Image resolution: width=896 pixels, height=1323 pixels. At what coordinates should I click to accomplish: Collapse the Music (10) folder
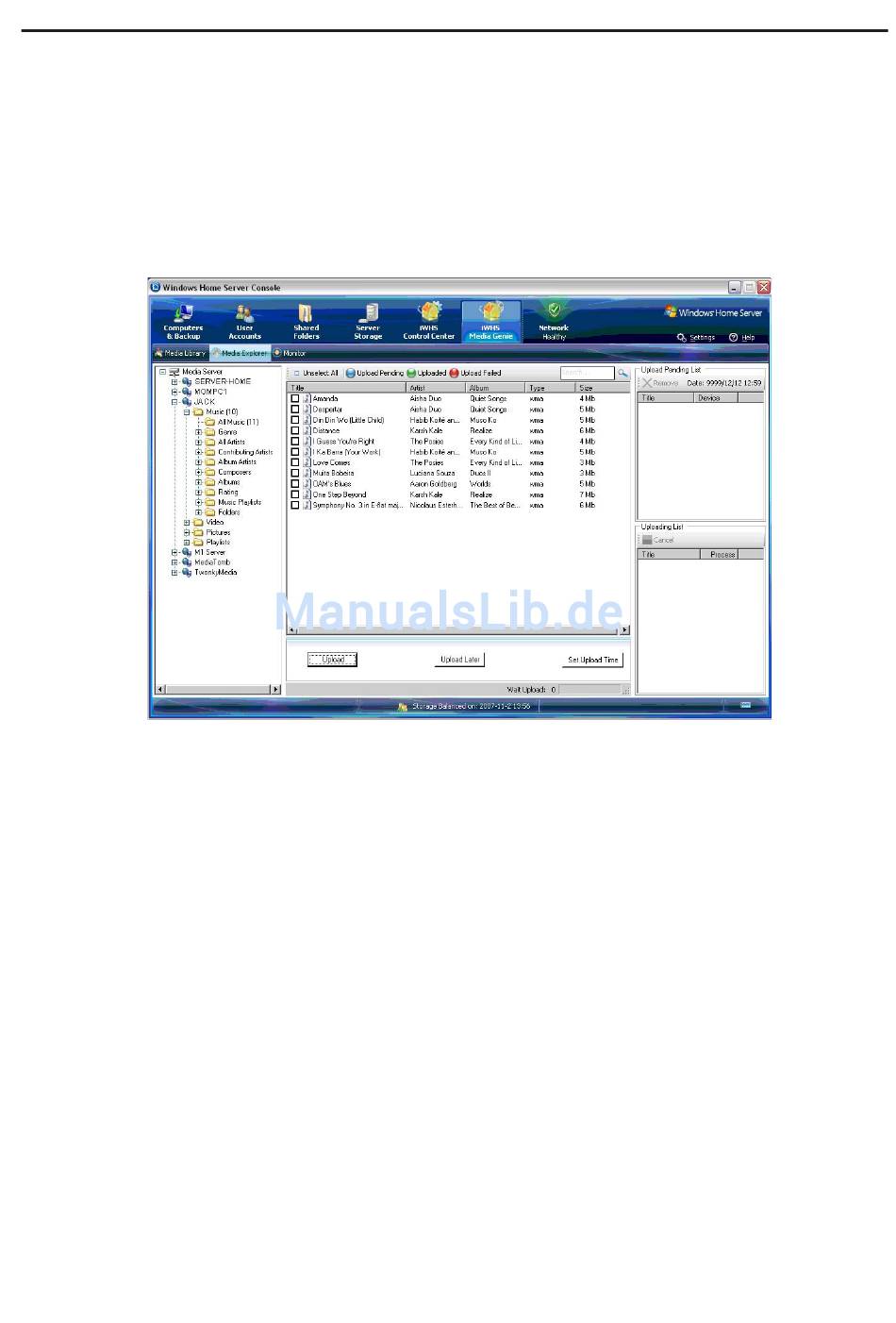click(187, 411)
